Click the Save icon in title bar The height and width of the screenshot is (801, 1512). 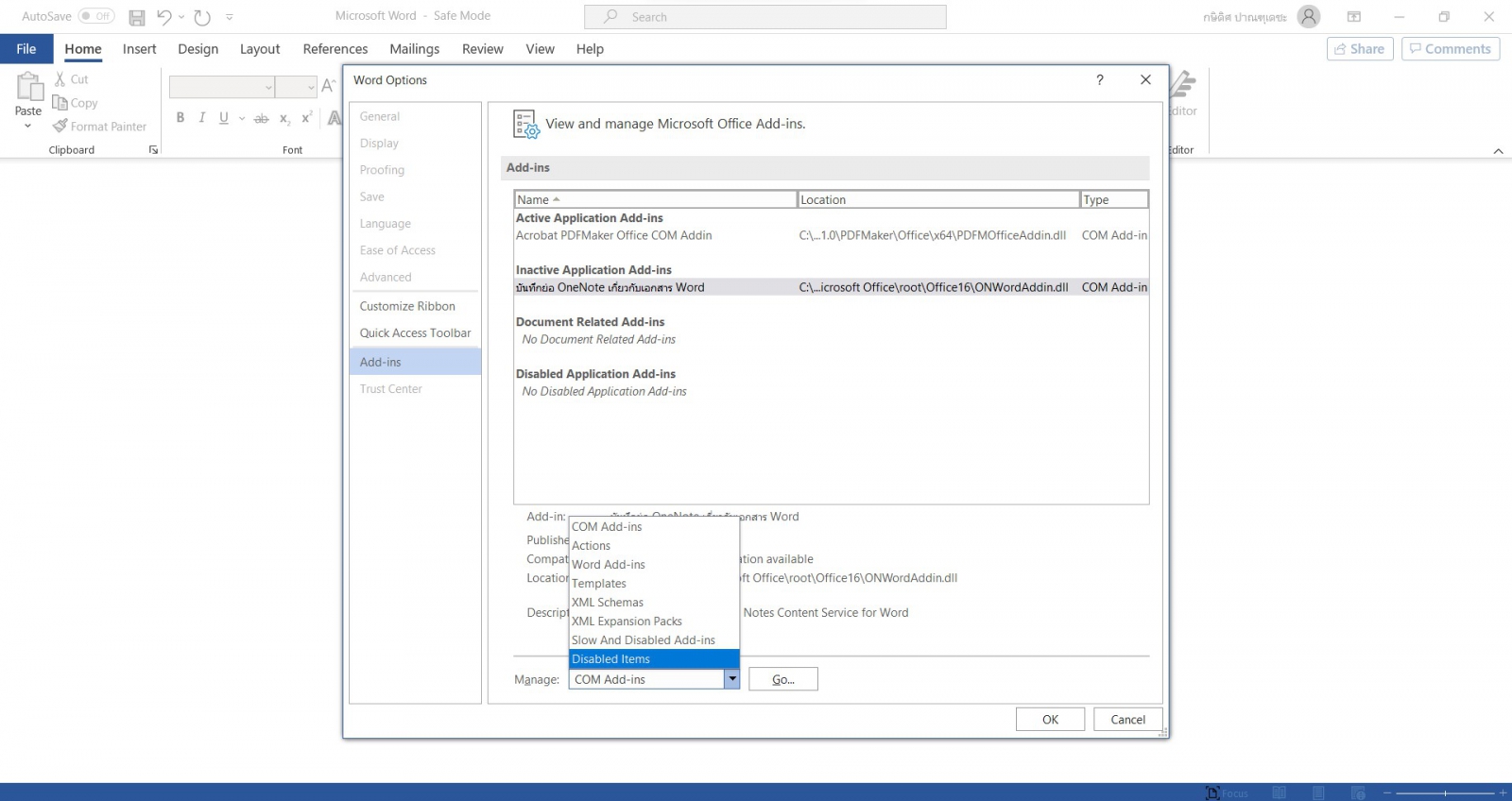137,17
